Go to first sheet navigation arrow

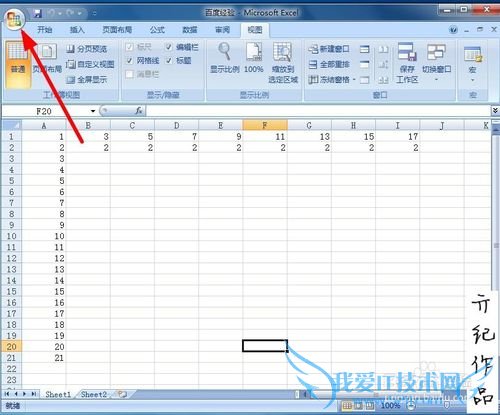coord(7,394)
